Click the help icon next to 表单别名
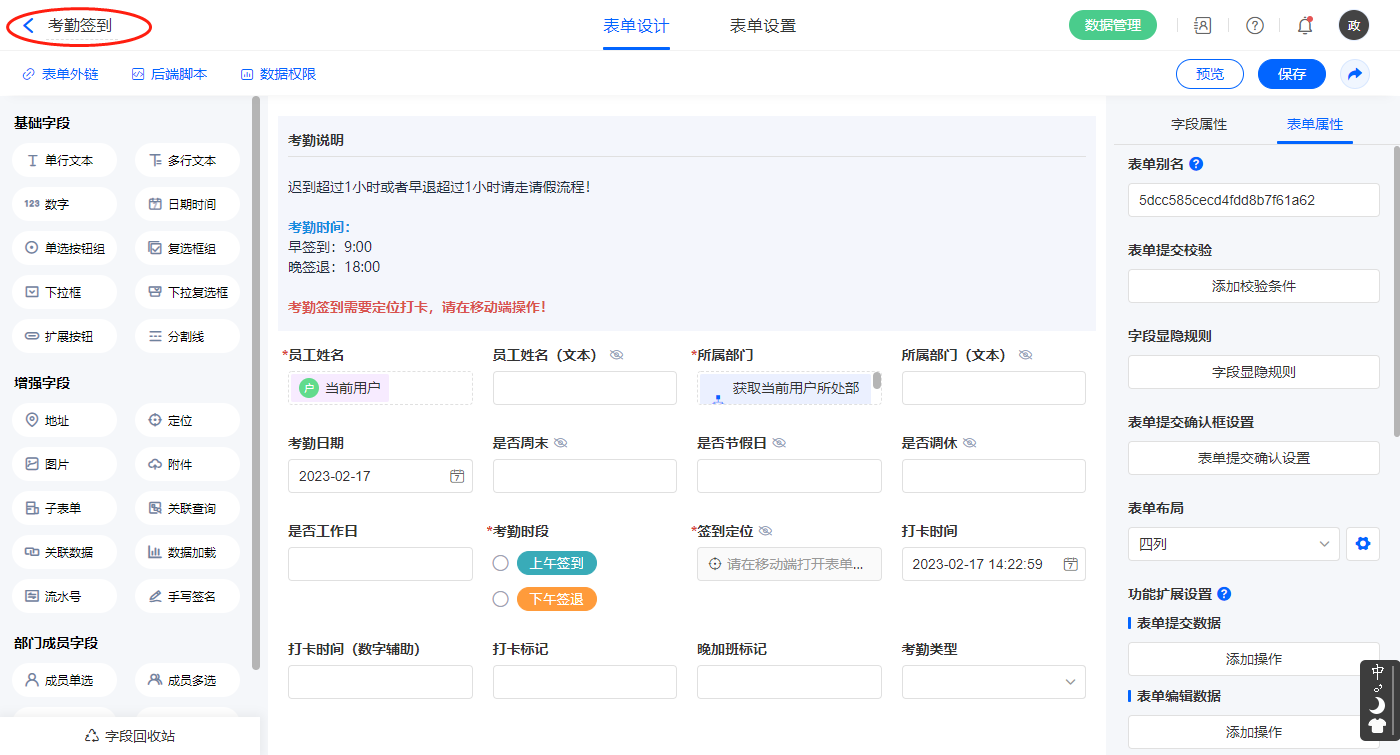 tap(1196, 164)
